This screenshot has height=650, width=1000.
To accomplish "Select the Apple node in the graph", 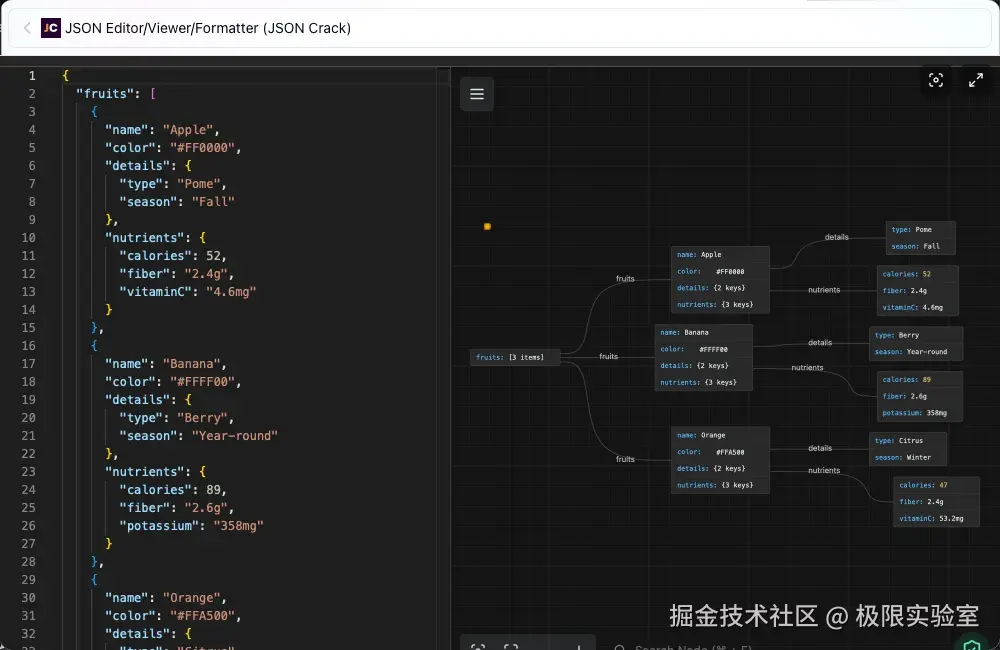I will [x=720, y=255].
